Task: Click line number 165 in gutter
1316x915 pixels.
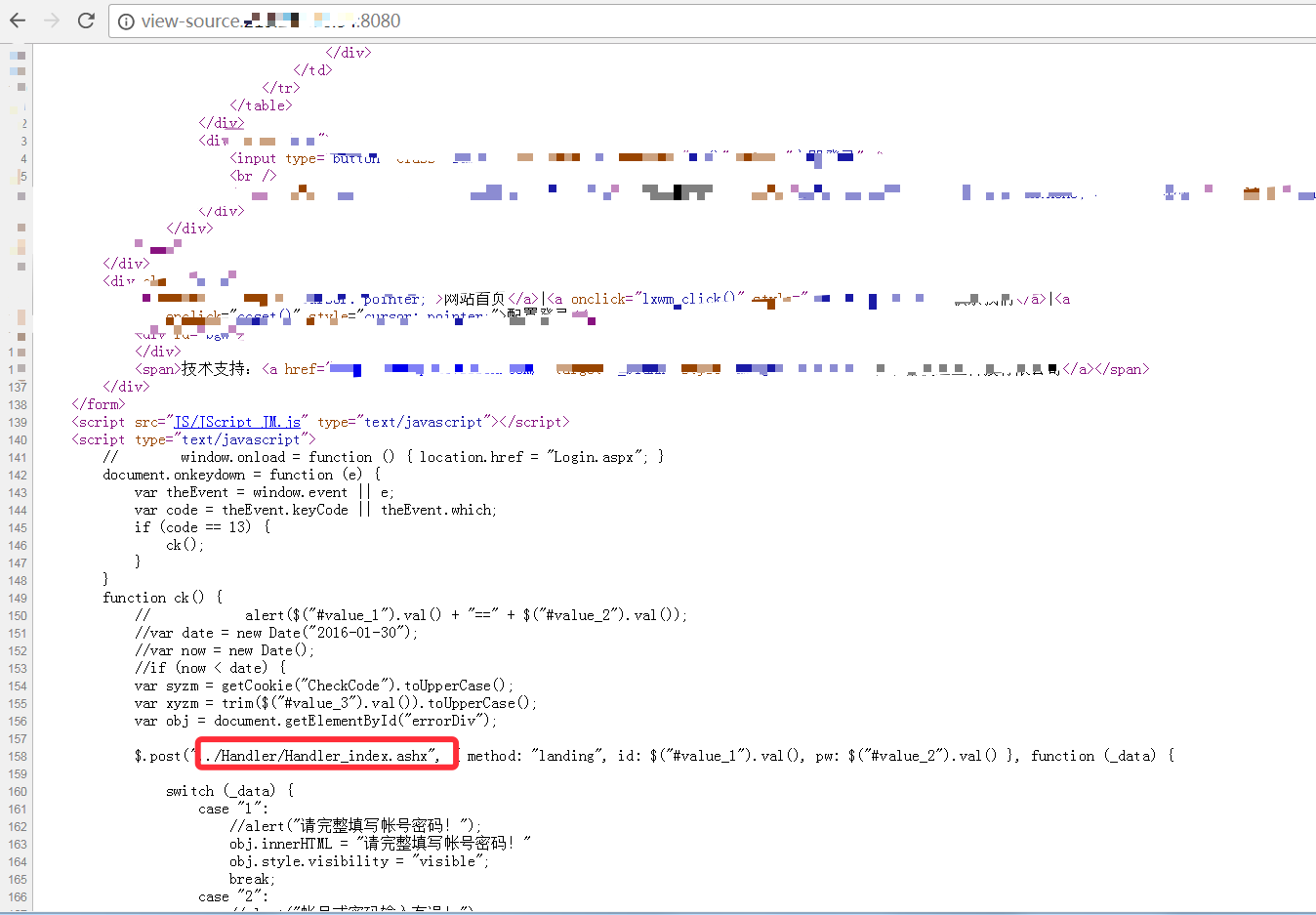Action: (18, 880)
